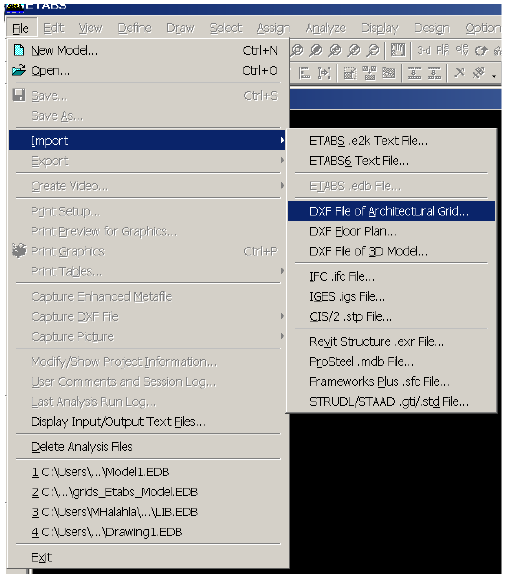Click Exit in File menu
The image size is (505, 578).
147,557
